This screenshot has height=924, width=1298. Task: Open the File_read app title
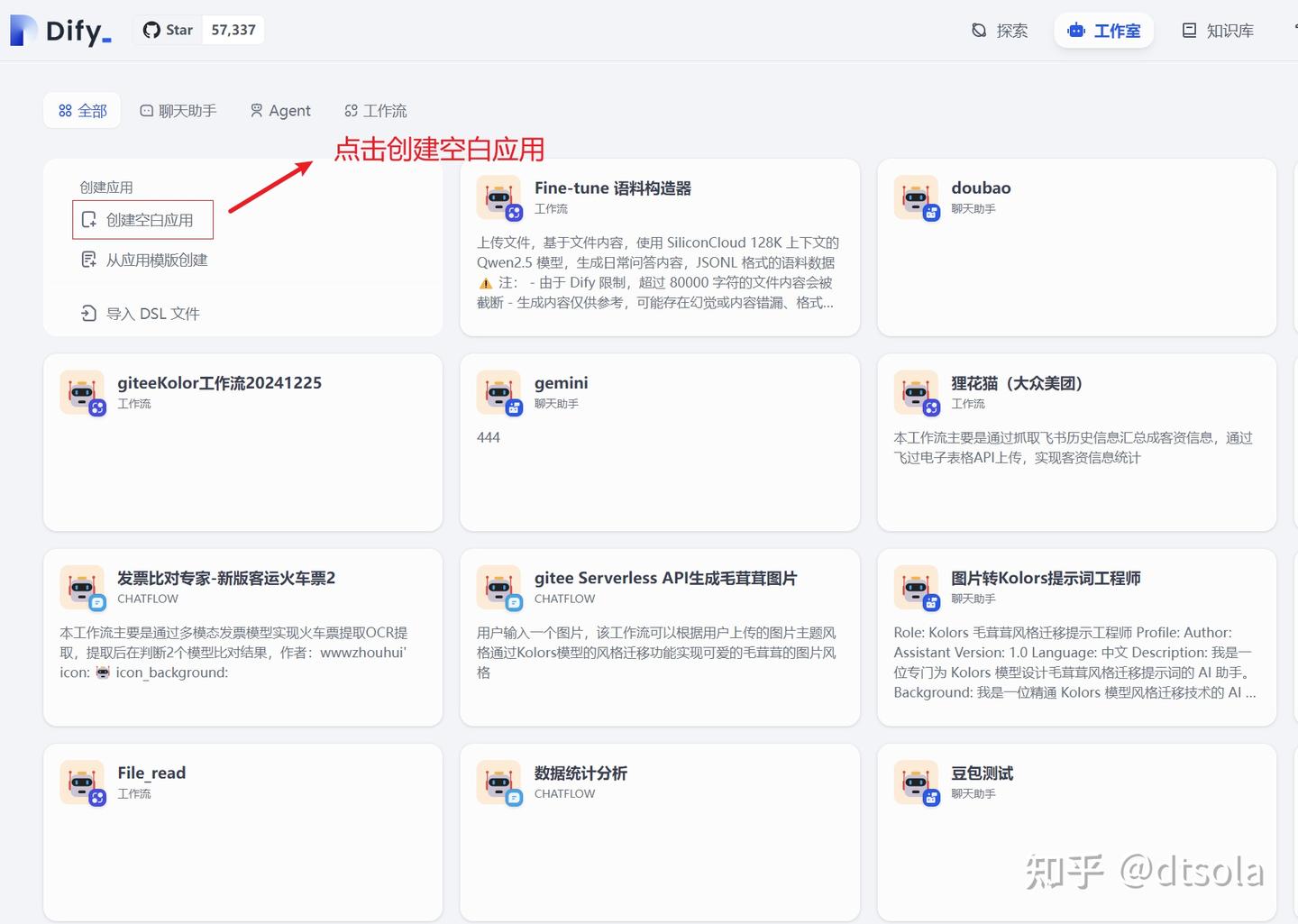coord(151,773)
